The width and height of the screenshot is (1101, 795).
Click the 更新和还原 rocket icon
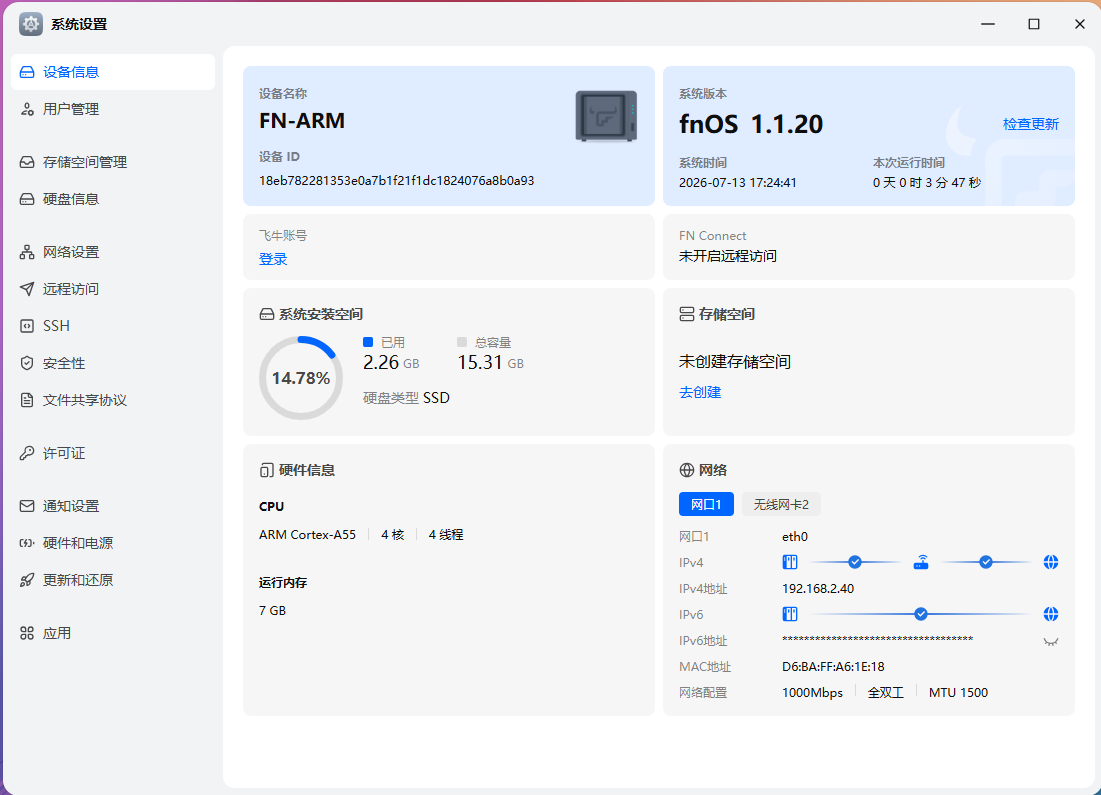pyautogui.click(x=27, y=580)
